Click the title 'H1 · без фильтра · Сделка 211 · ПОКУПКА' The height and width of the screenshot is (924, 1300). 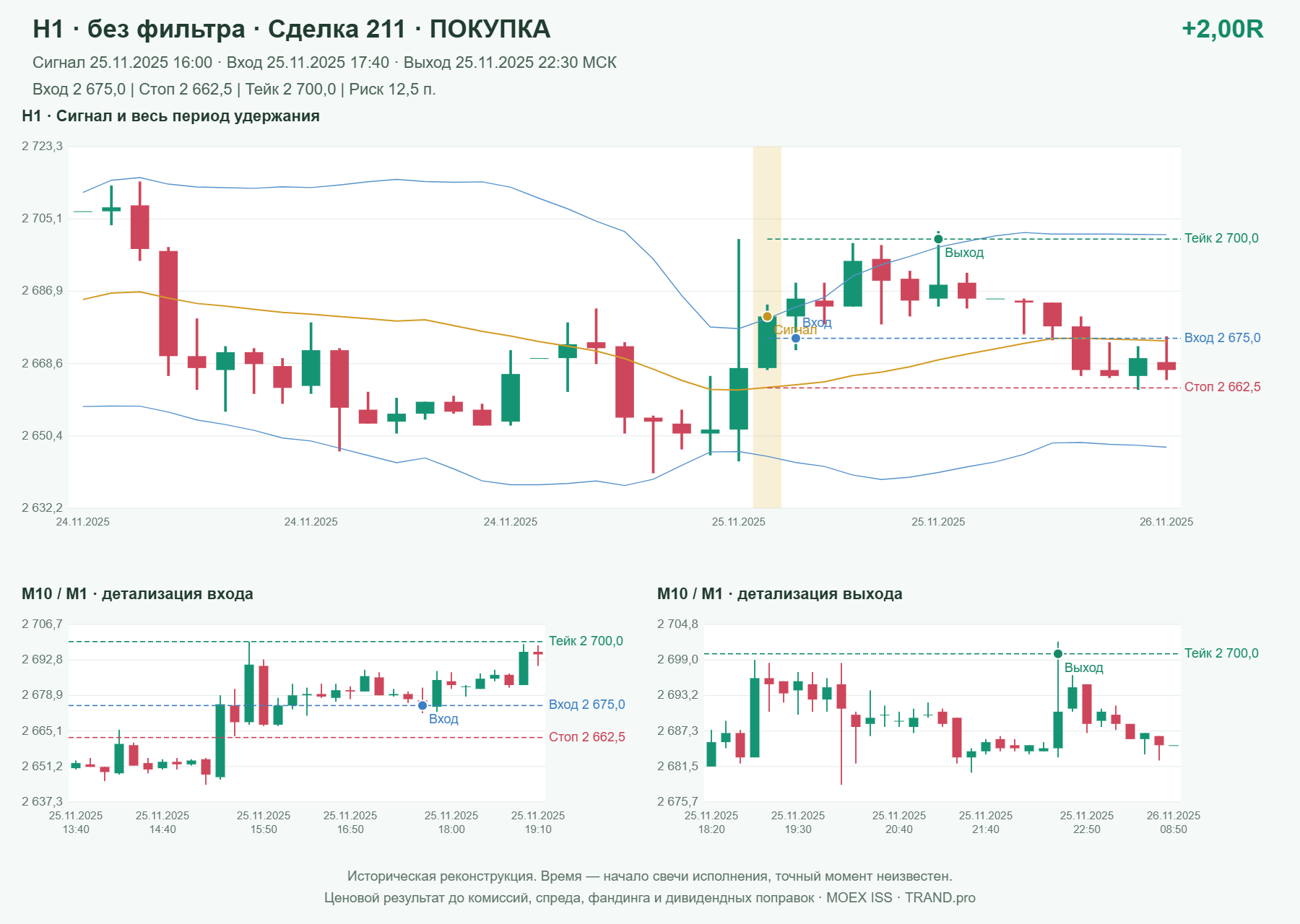pyautogui.click(x=292, y=29)
